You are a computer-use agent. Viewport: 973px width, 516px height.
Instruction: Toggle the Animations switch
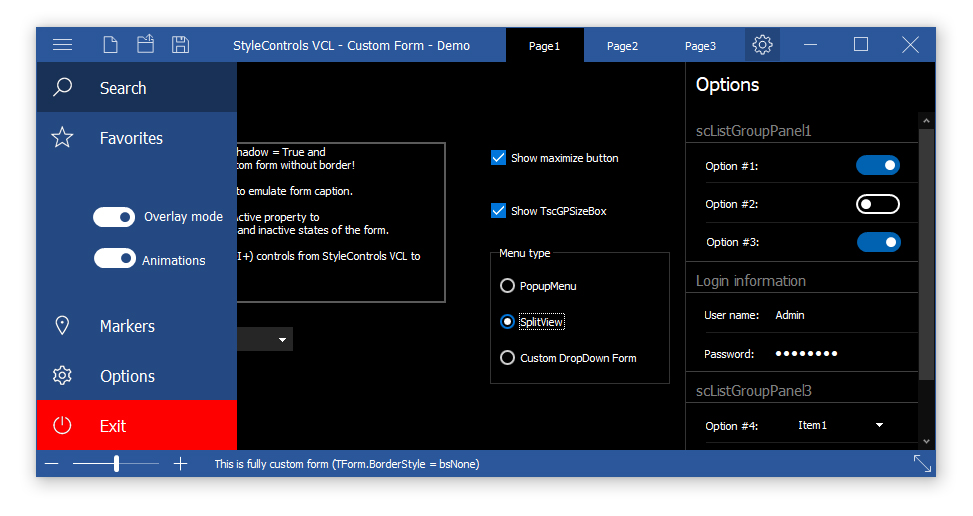tap(115, 258)
